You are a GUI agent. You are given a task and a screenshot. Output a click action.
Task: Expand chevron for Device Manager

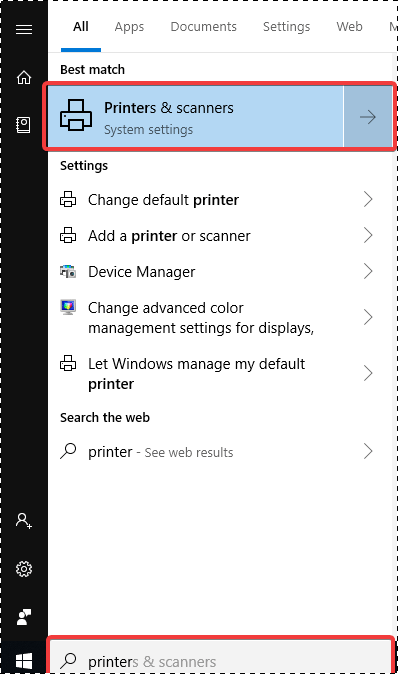368,272
